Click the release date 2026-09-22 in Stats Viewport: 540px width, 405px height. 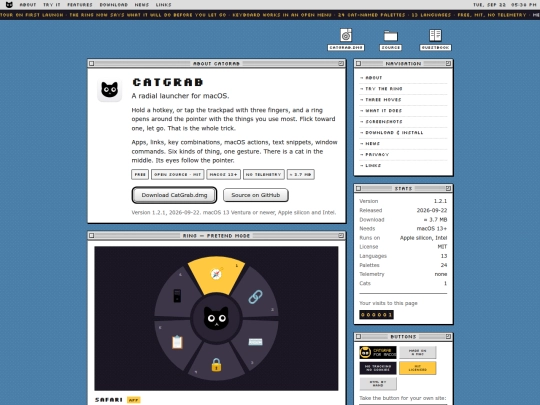pyautogui.click(x=432, y=210)
